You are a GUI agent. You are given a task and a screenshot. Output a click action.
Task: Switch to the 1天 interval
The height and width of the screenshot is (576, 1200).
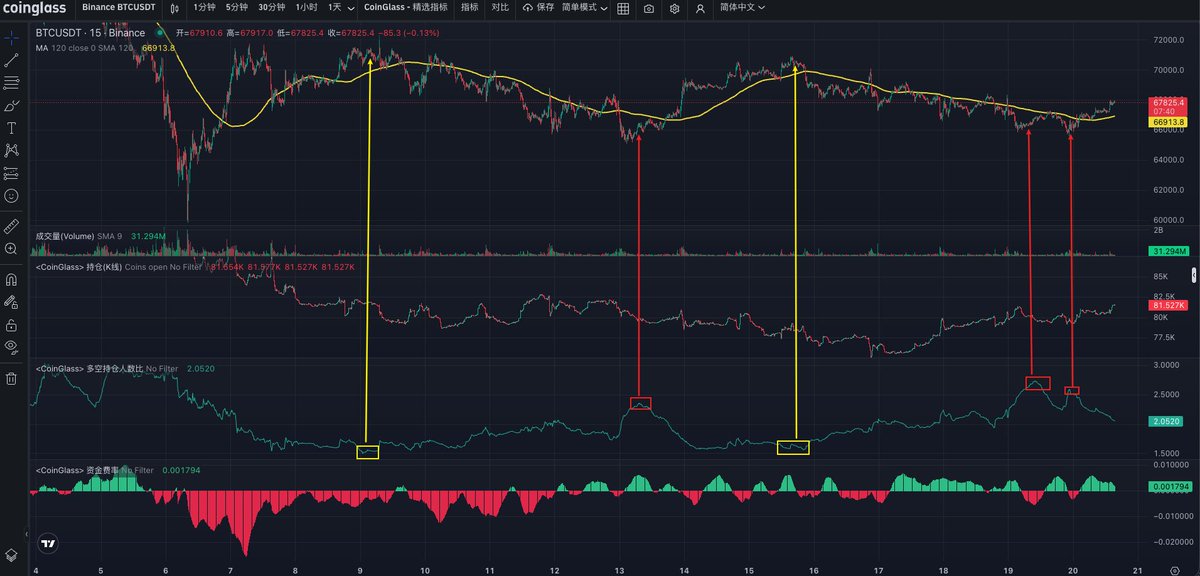[335, 8]
